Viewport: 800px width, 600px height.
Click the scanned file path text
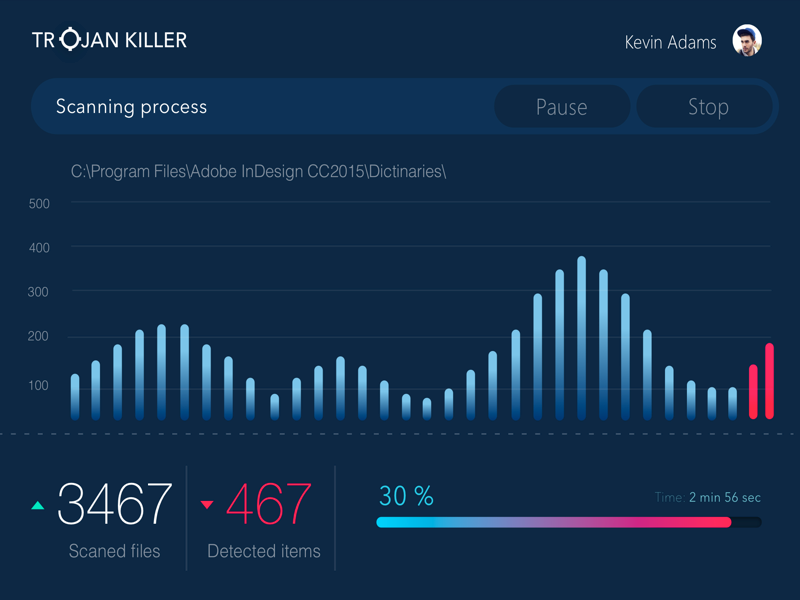258,171
